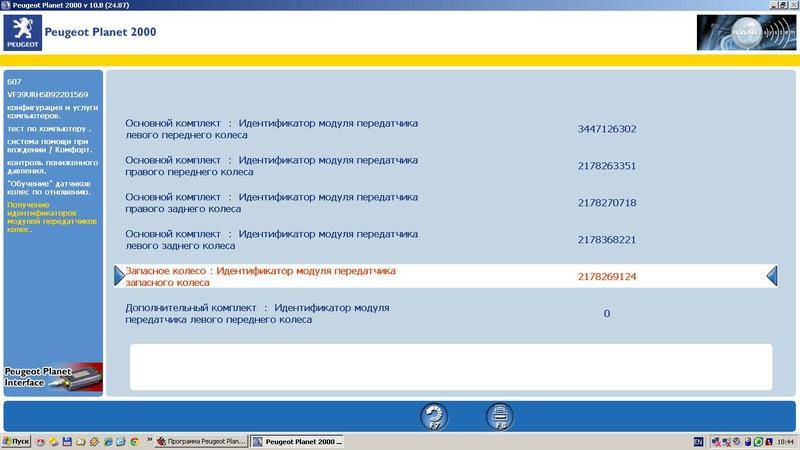The image size is (800, 450).
Task: Click the EN language indicator in tray
Action: coord(698,441)
